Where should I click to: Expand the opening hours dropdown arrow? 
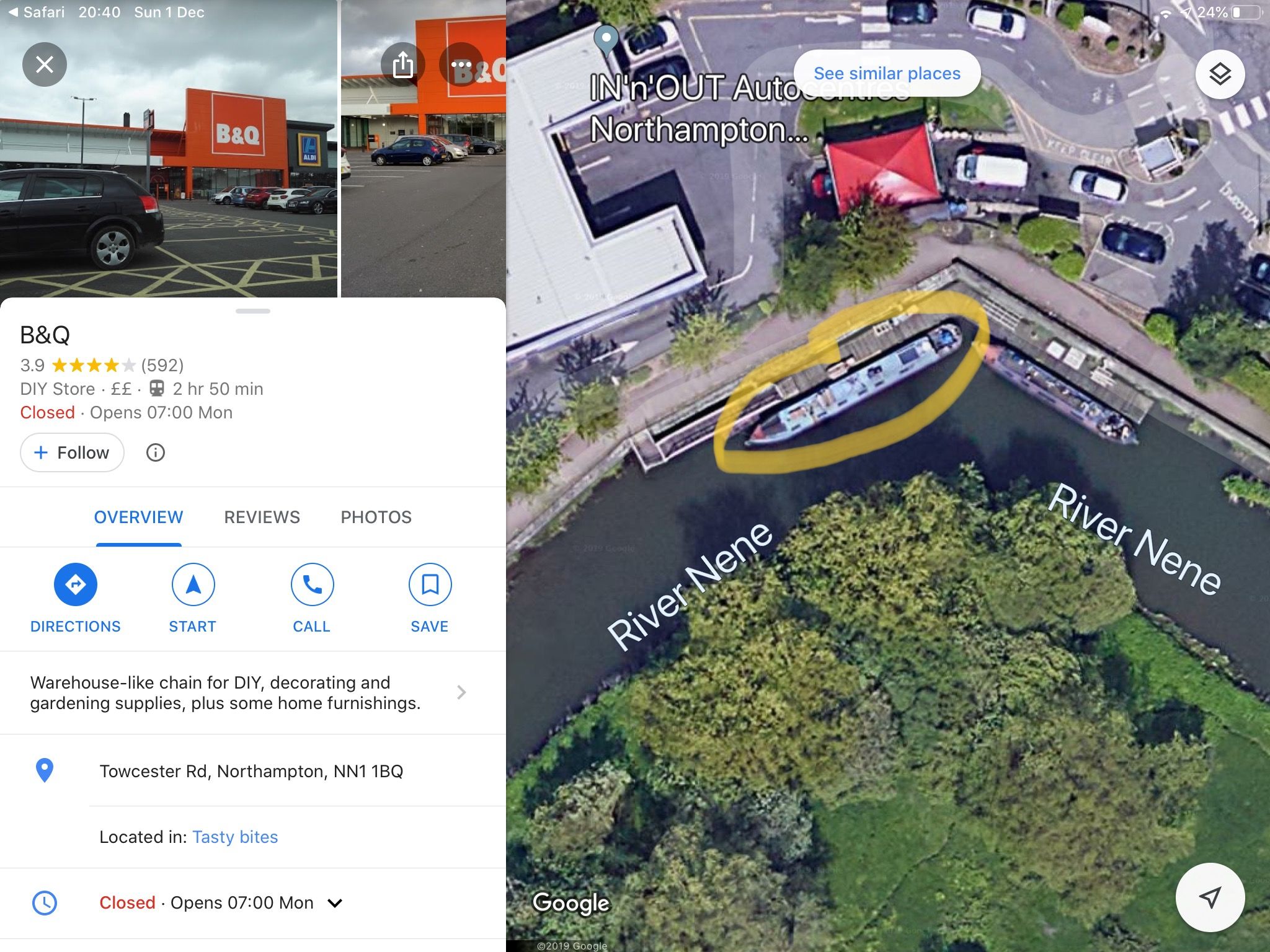click(x=335, y=903)
